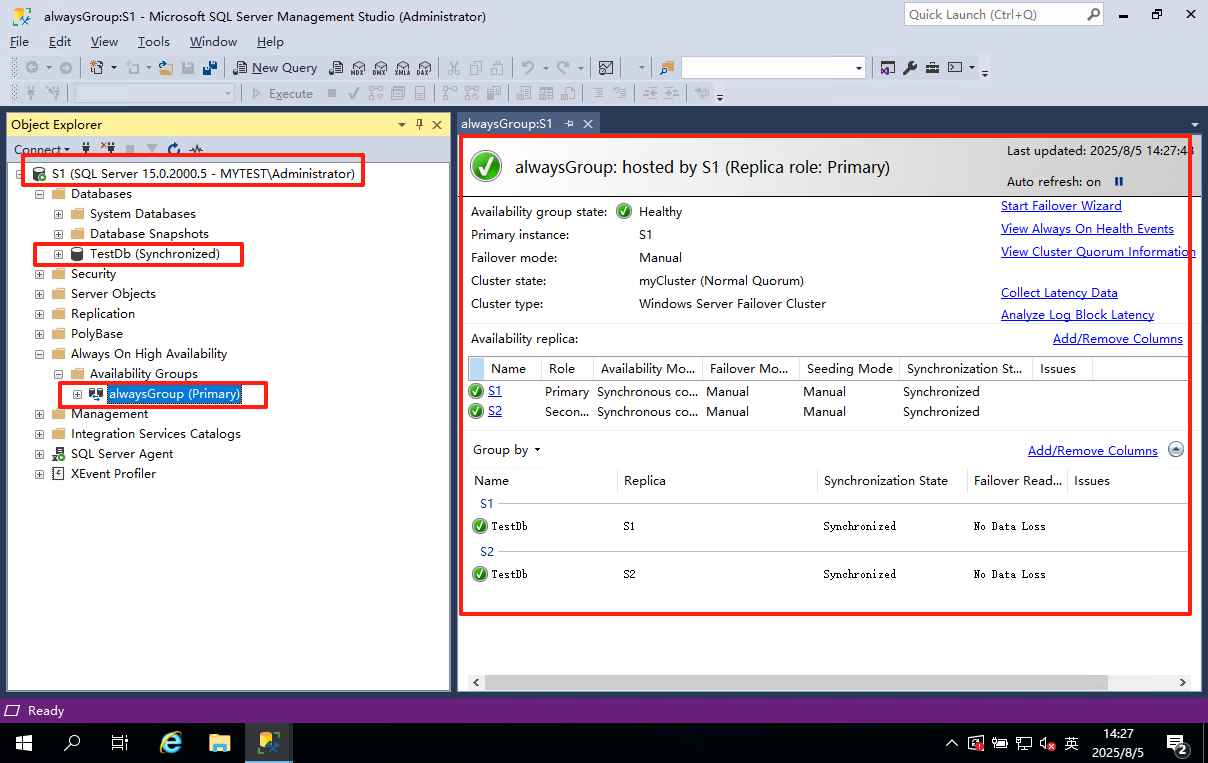Click the Analyze Log Block Latency link
This screenshot has width=1208, height=763.
click(x=1077, y=315)
